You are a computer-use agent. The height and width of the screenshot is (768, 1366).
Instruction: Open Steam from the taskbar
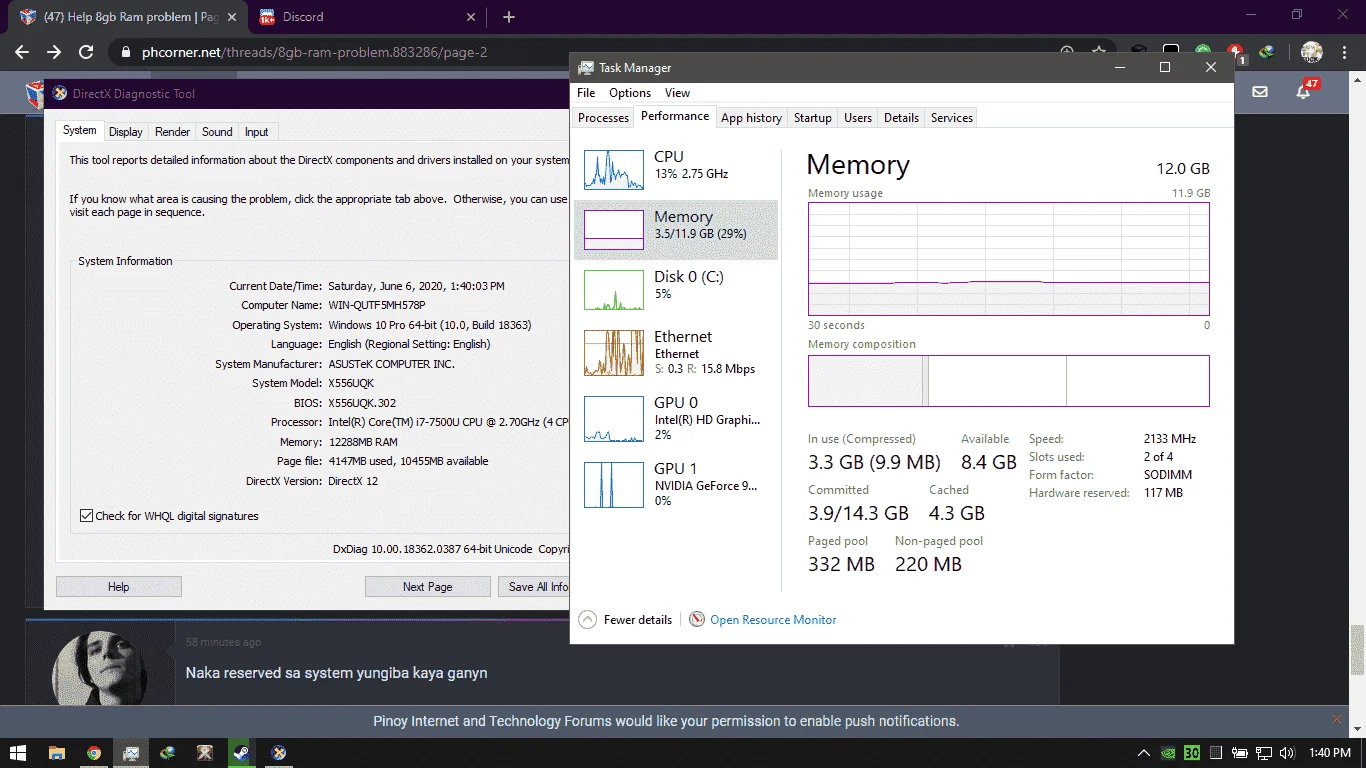[x=242, y=753]
